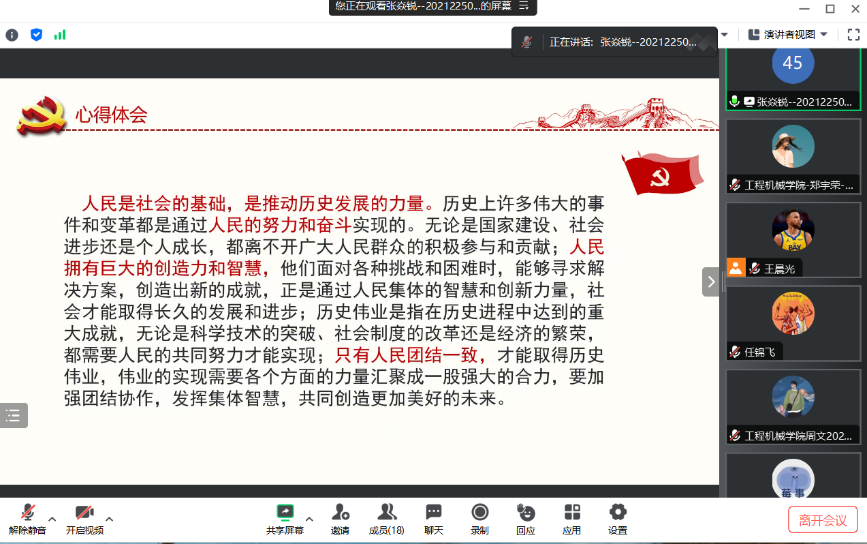Screen dimensions: 867x544
Task: Open the screen-share options menu at top
Action: tap(522, 7)
